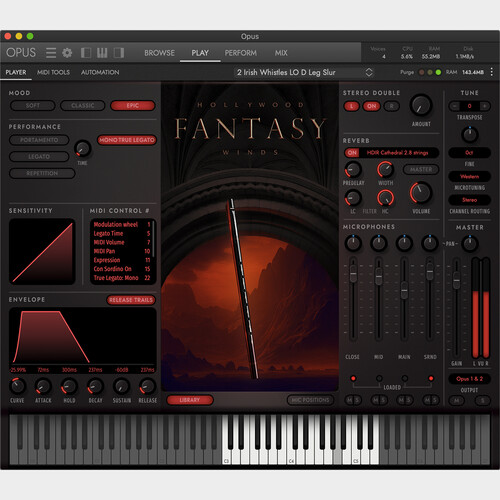Viewport: 500px width, 500px height.
Task: Enable Portamento performance mode
Action: [39, 140]
